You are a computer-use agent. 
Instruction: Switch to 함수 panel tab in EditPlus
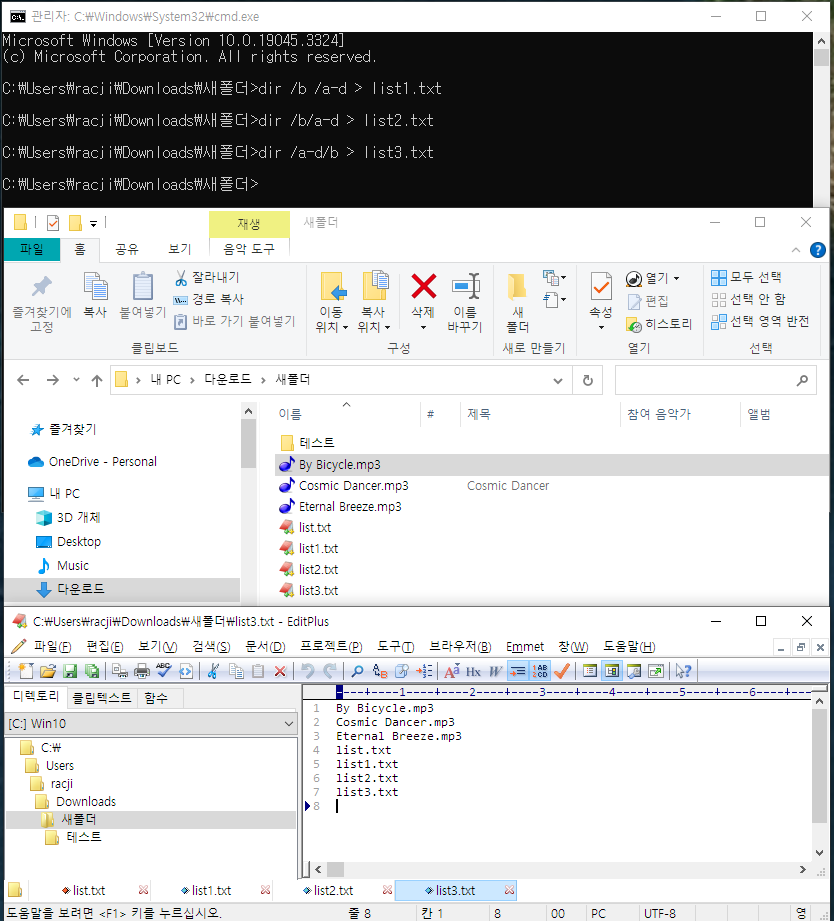tap(156, 698)
